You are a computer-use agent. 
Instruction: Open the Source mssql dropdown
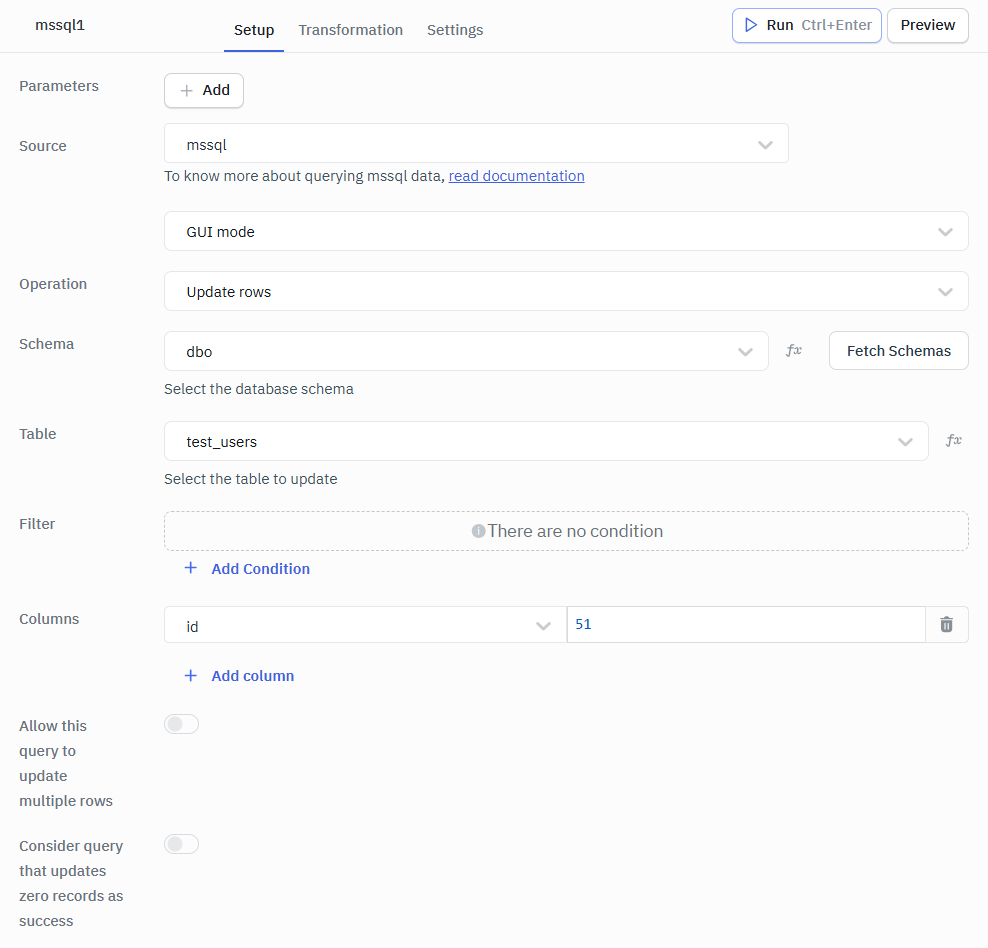pos(476,143)
